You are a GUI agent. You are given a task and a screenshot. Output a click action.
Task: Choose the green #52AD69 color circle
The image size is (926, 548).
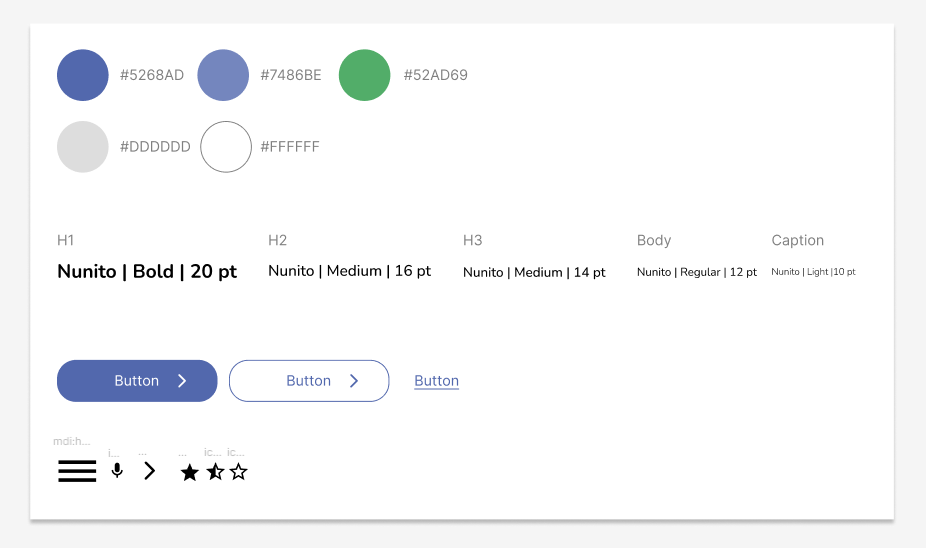(x=364, y=75)
